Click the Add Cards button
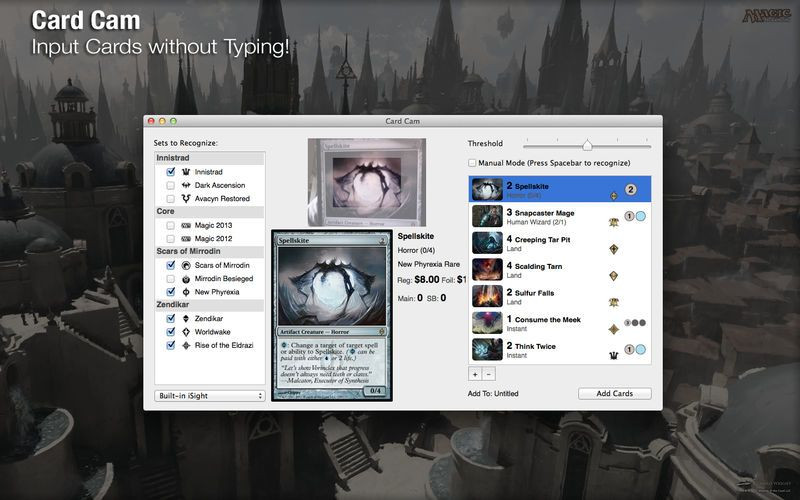Viewport: 800px width, 500px height. coord(614,393)
